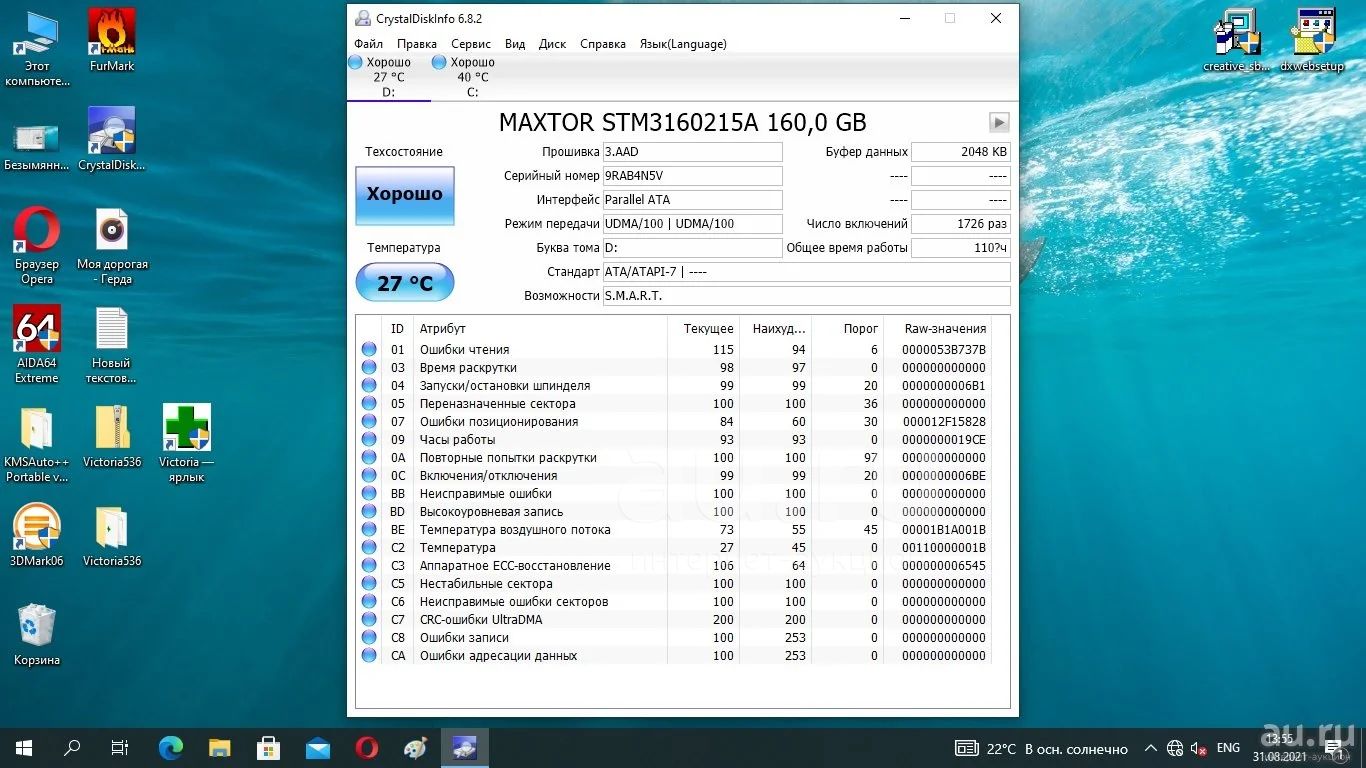1366x768 pixels.
Task: Open Victoria — ярлык desktop shortcut
Action: 186,444
